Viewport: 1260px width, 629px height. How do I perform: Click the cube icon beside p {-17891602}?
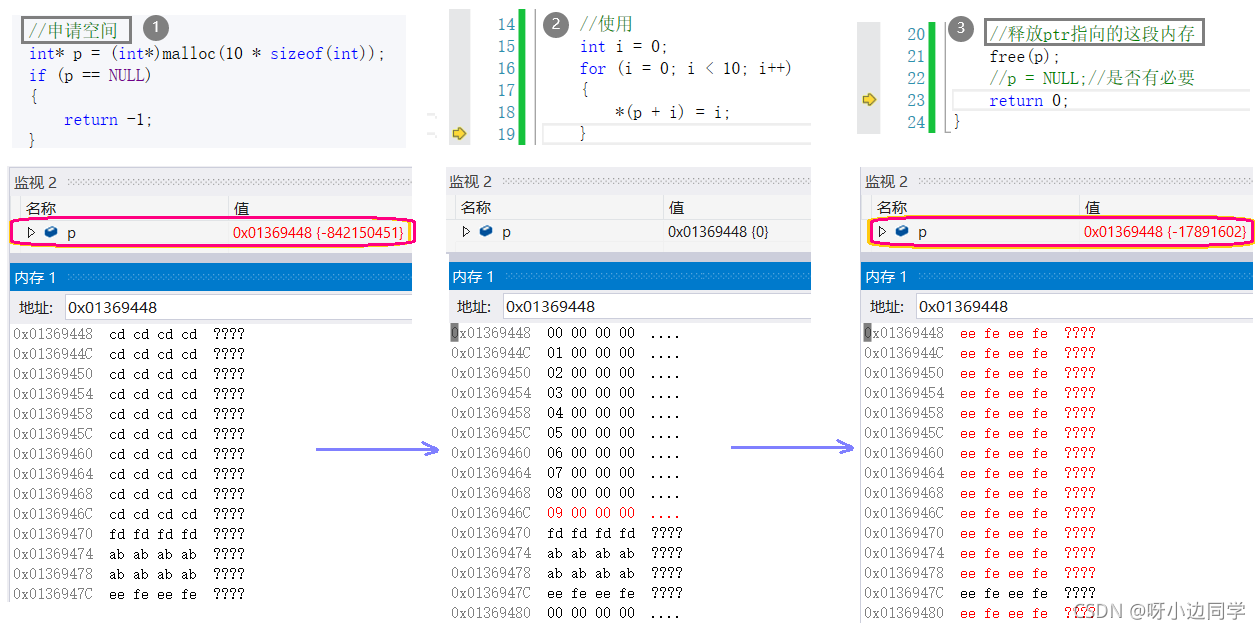click(x=902, y=232)
